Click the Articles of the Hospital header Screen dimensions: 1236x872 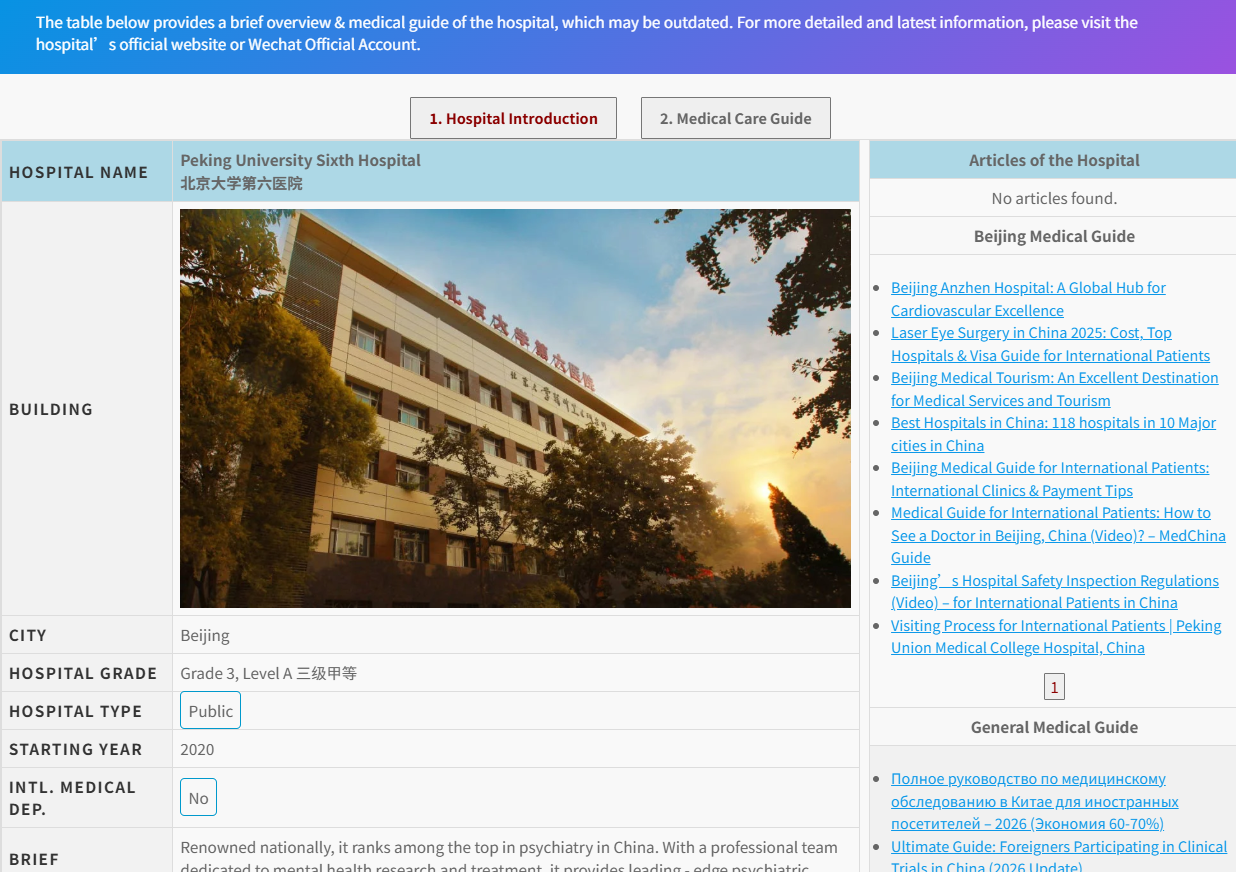(x=1054, y=160)
